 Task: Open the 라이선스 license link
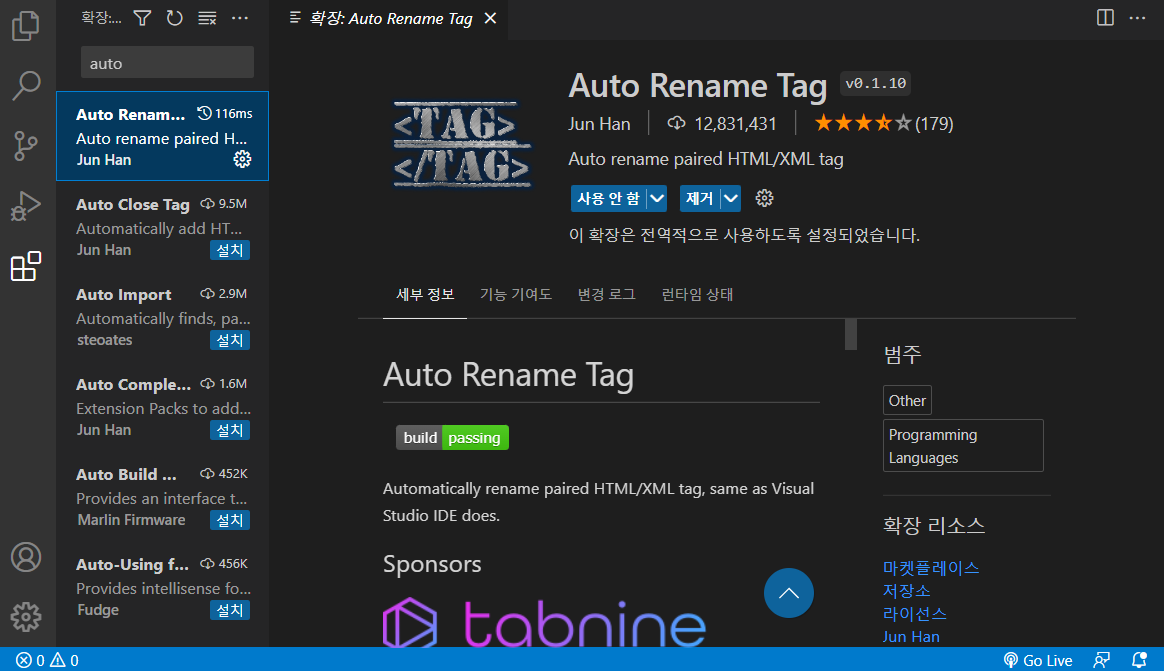(915, 614)
